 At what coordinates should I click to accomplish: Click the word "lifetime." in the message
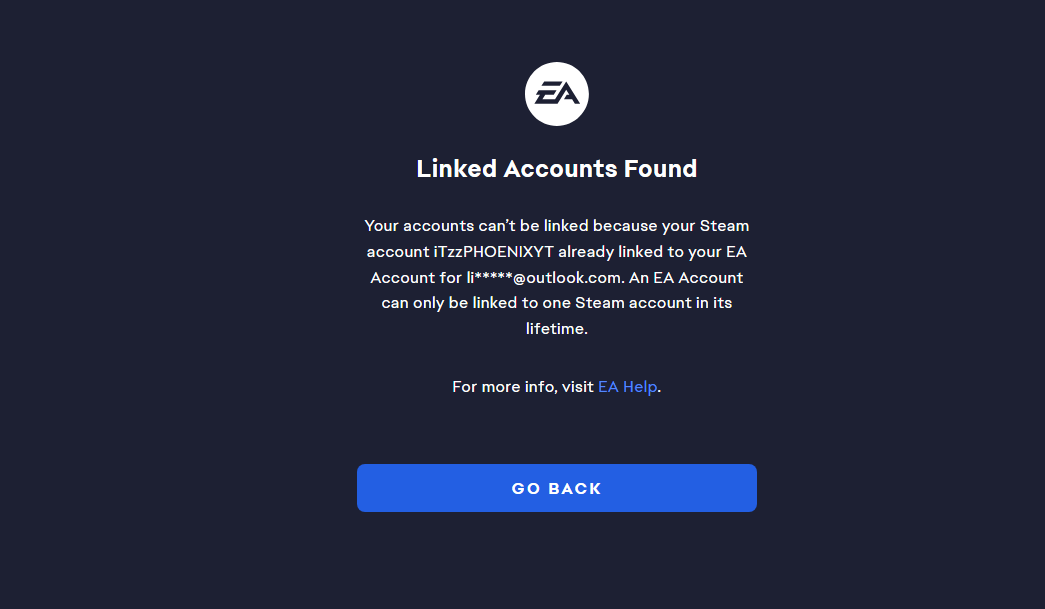[x=556, y=328]
